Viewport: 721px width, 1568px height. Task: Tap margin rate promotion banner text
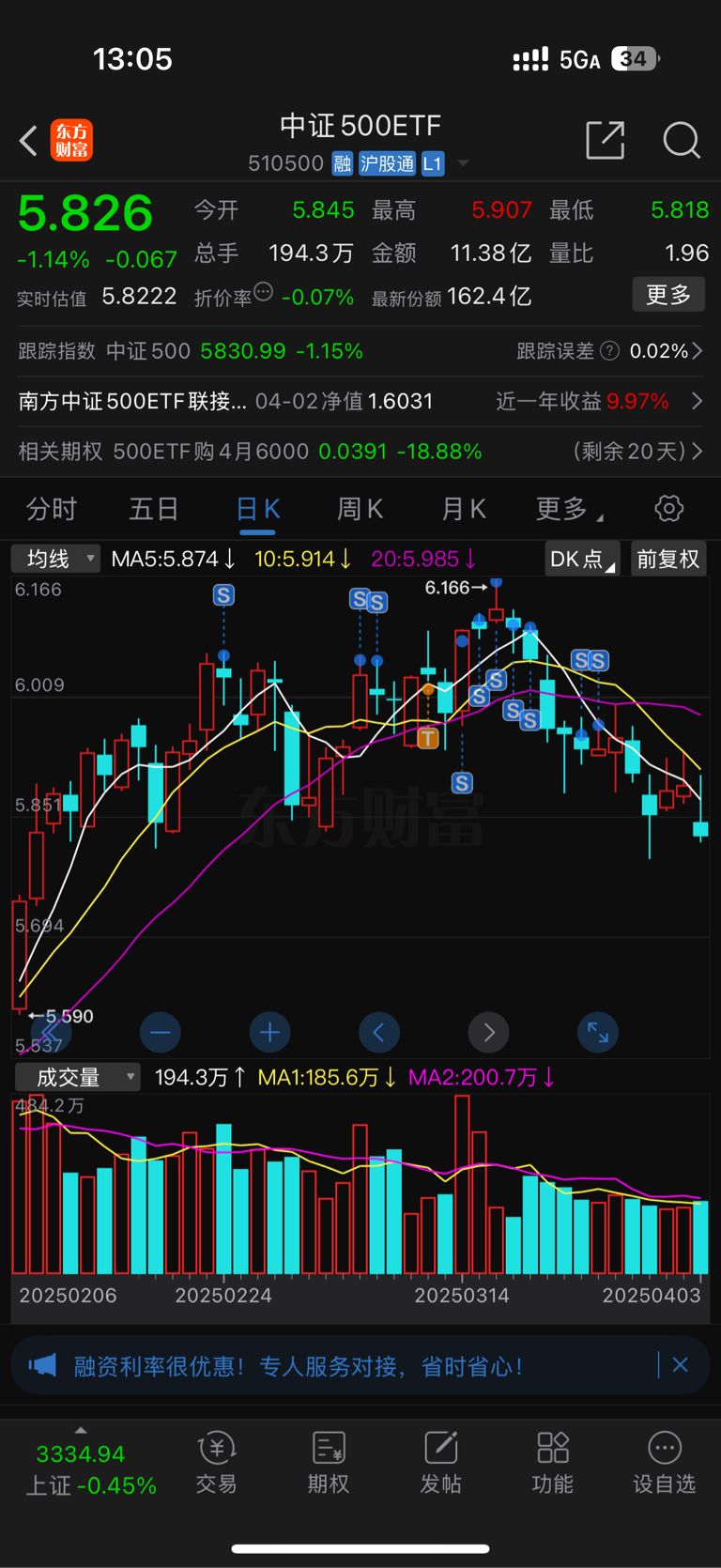[299, 1366]
